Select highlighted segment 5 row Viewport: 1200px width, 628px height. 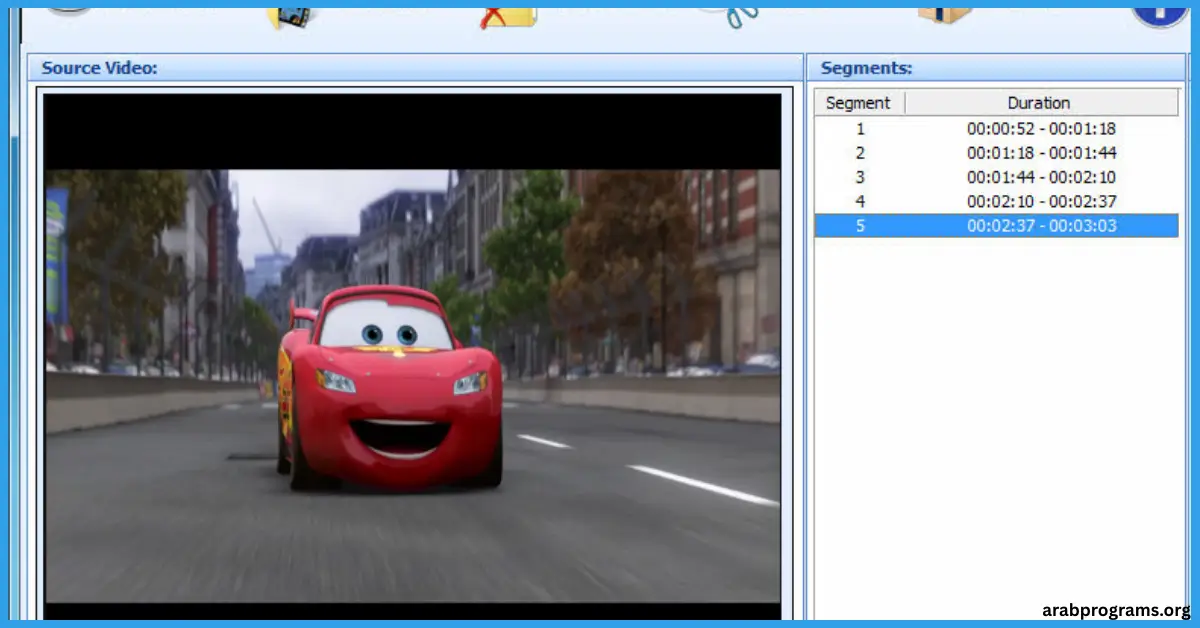[997, 225]
